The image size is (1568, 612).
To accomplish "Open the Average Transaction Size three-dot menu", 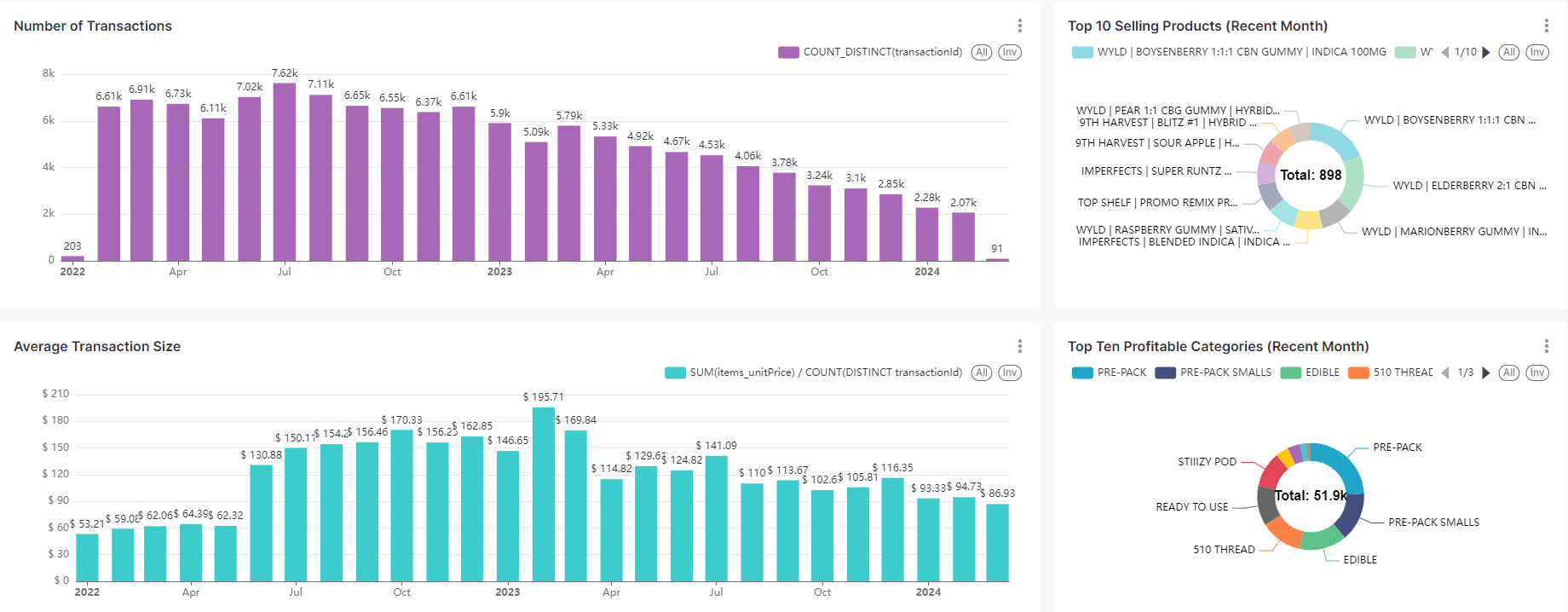I will coord(1019,346).
